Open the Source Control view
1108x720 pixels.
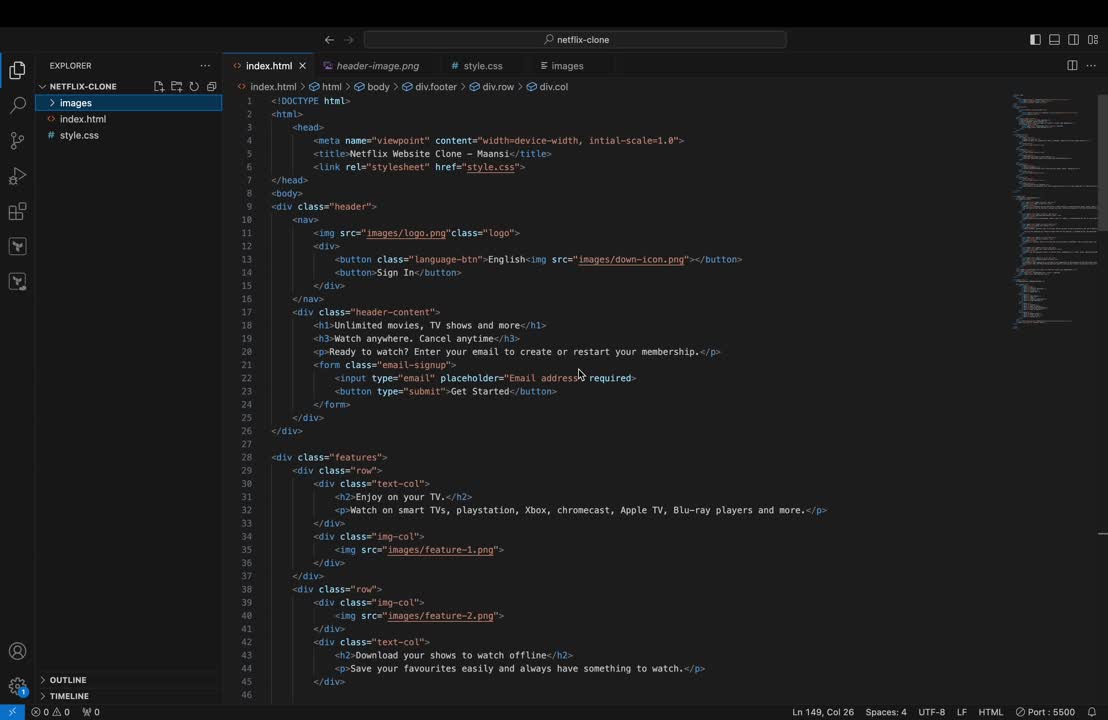[17, 140]
